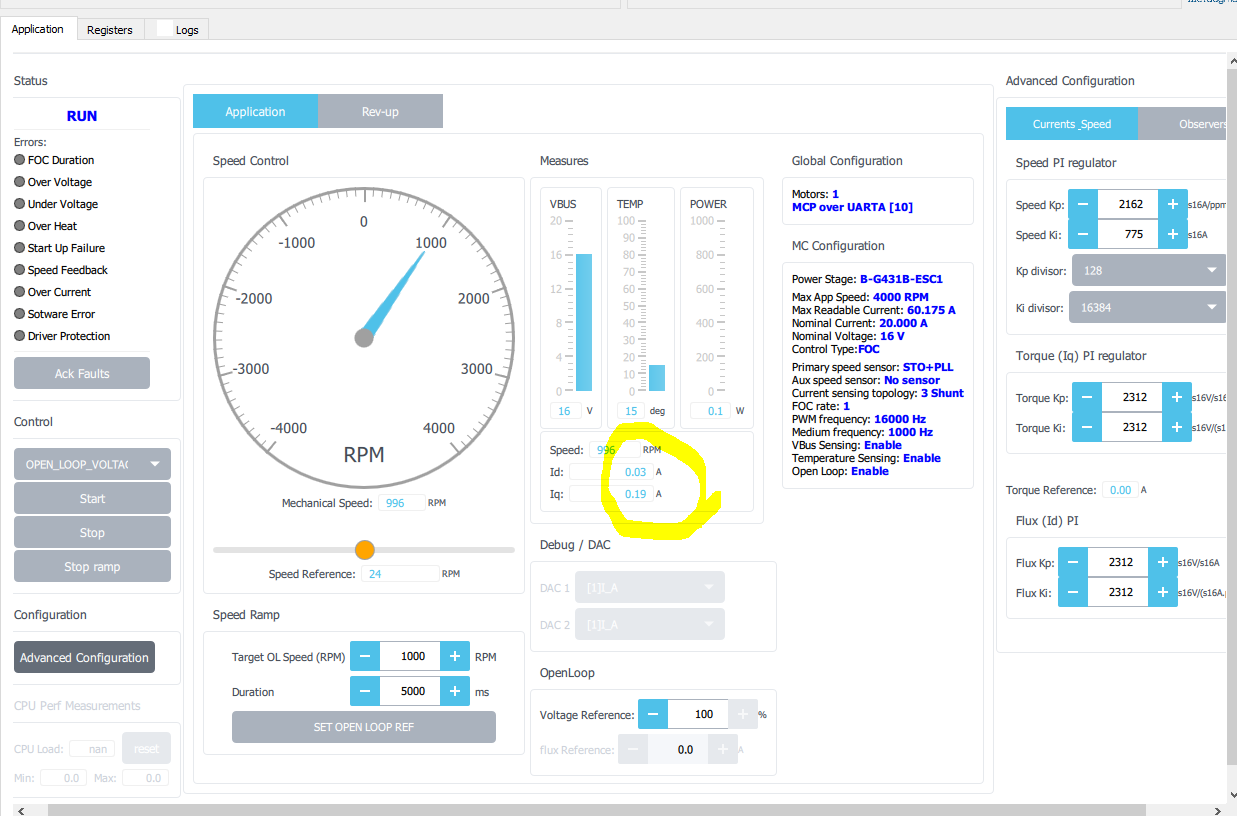The width and height of the screenshot is (1237, 816).
Task: Switch to the Registers tab
Action: 110,29
